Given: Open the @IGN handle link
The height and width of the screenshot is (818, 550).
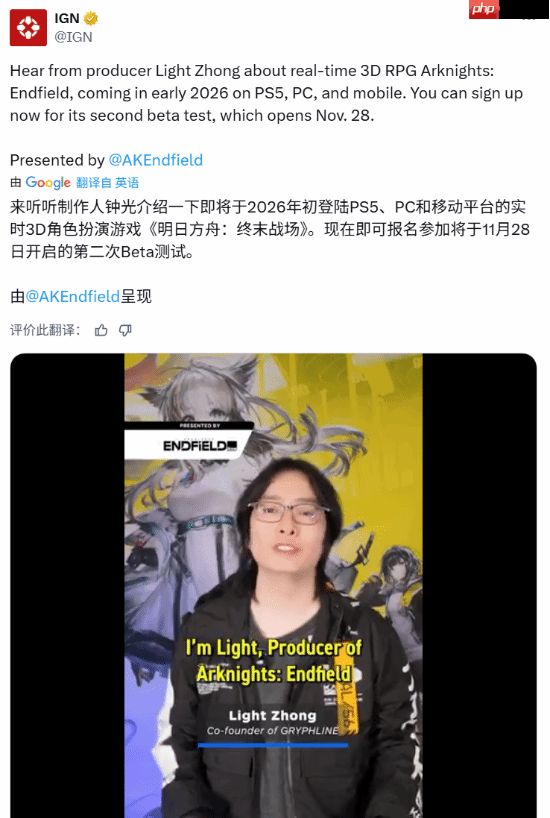Looking at the screenshot, I should tap(74, 37).
